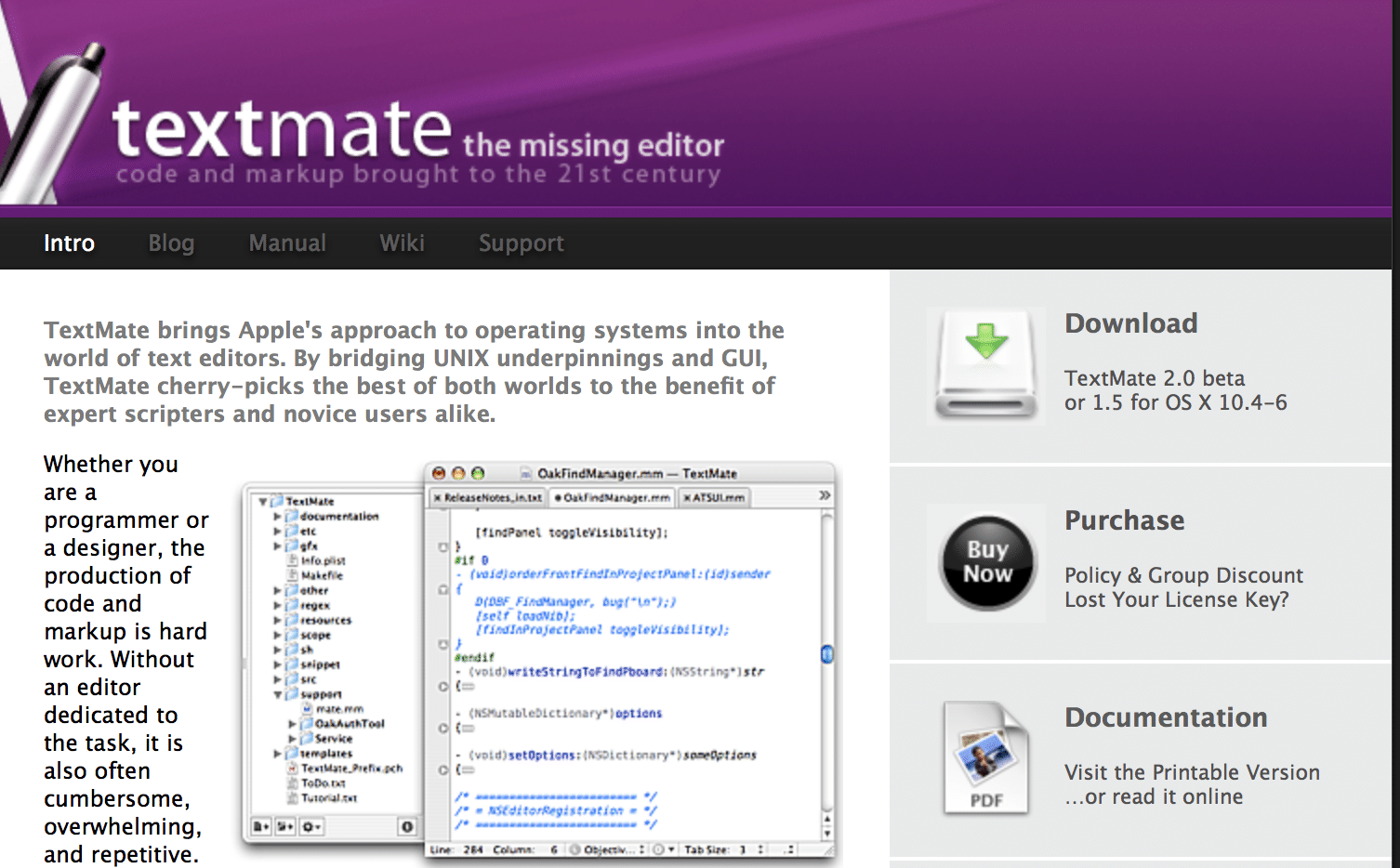This screenshot has width=1400, height=868.
Task: Open the Tab Size popup in the status bar
Action: coord(724,849)
